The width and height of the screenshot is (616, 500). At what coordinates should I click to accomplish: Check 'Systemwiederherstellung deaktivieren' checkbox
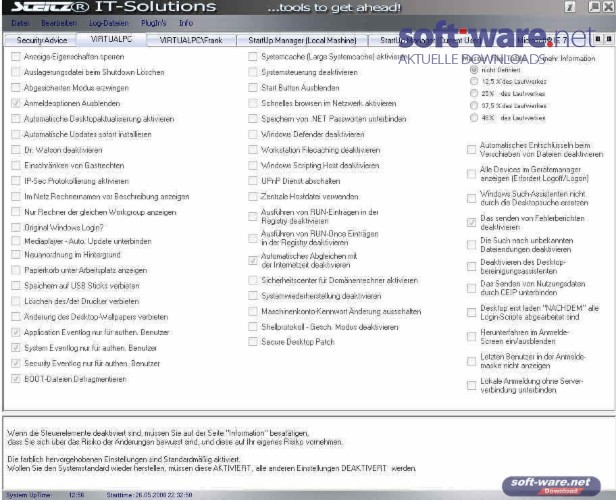(253, 296)
